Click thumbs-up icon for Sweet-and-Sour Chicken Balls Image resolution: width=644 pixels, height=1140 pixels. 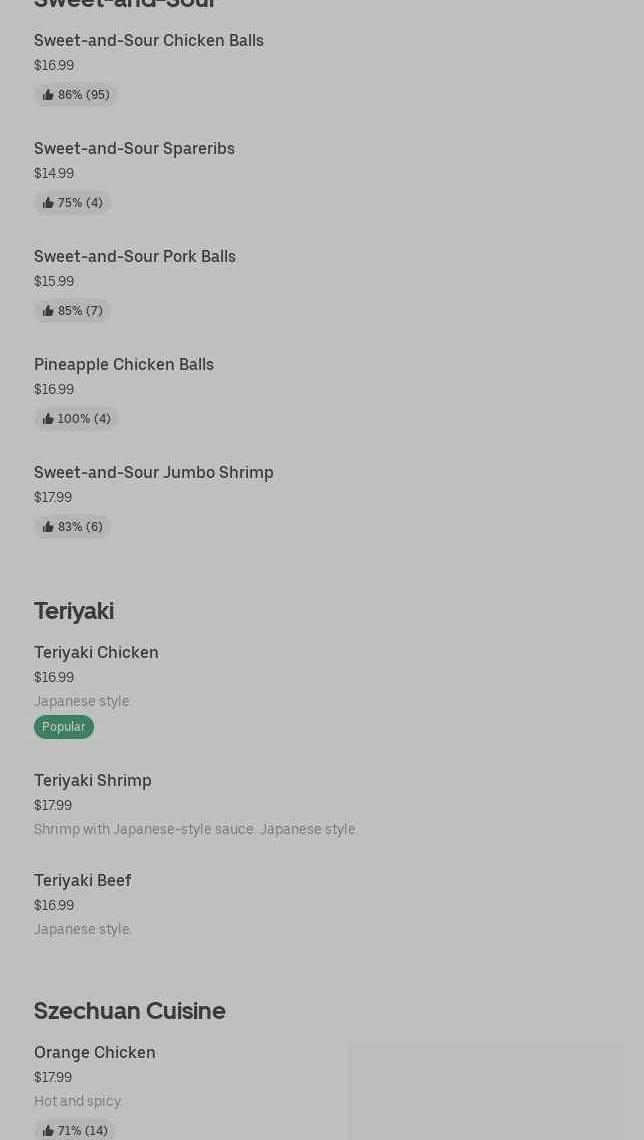click(x=48, y=95)
